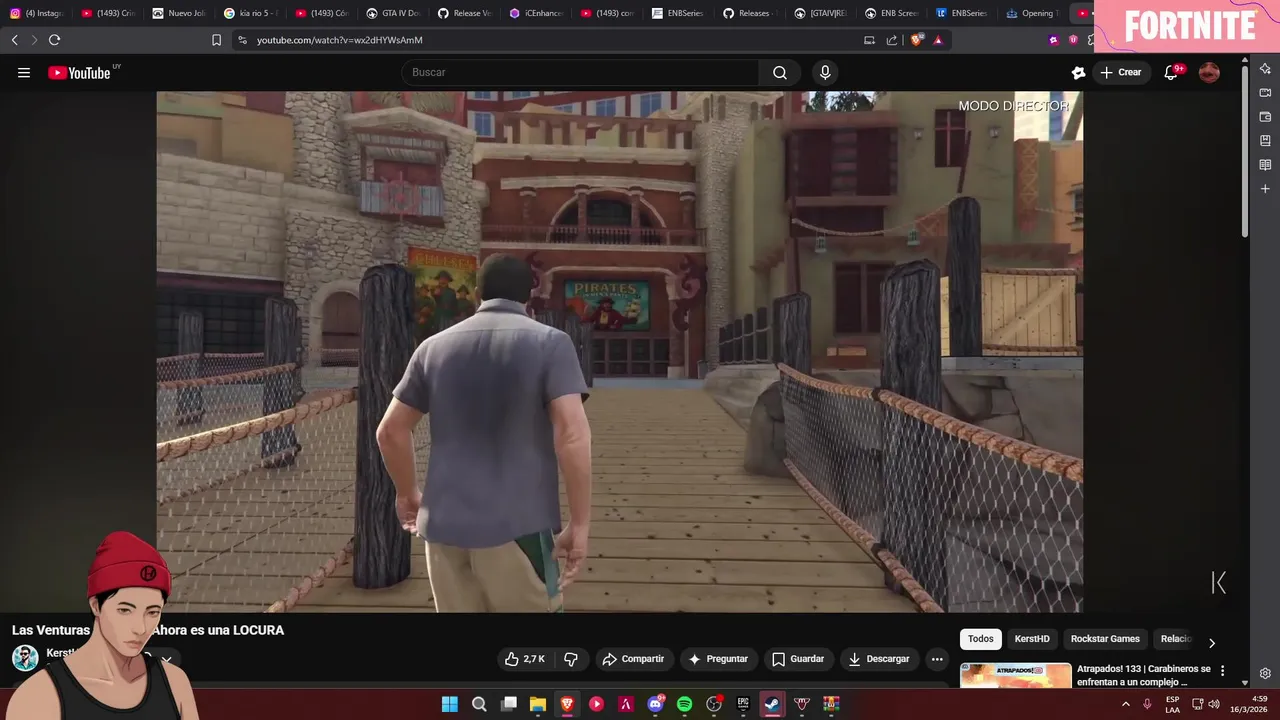
Task: Go to YouTube home via logo
Action: pos(80,72)
